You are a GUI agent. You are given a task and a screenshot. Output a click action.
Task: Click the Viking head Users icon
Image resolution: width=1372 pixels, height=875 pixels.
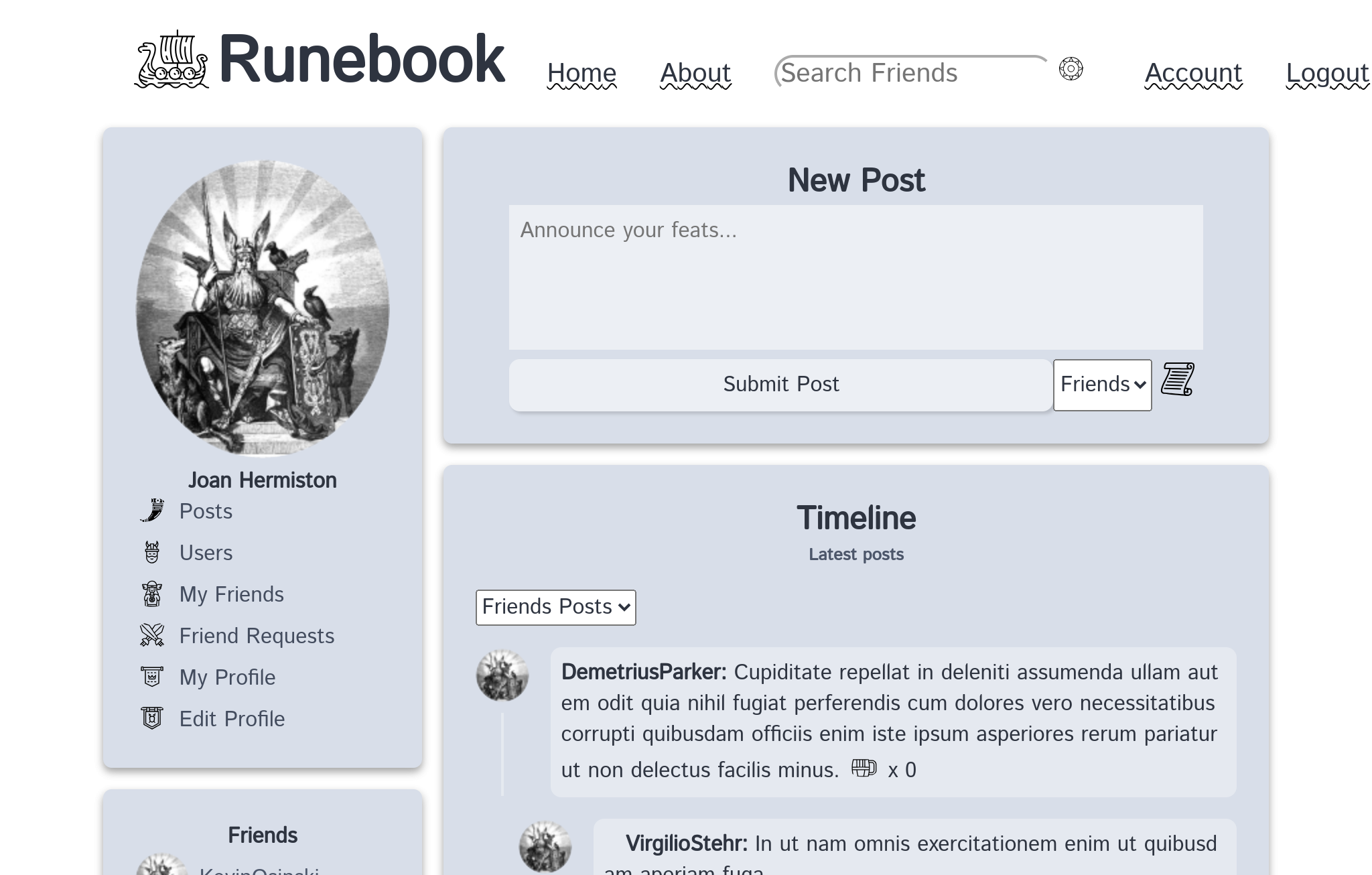(x=153, y=553)
